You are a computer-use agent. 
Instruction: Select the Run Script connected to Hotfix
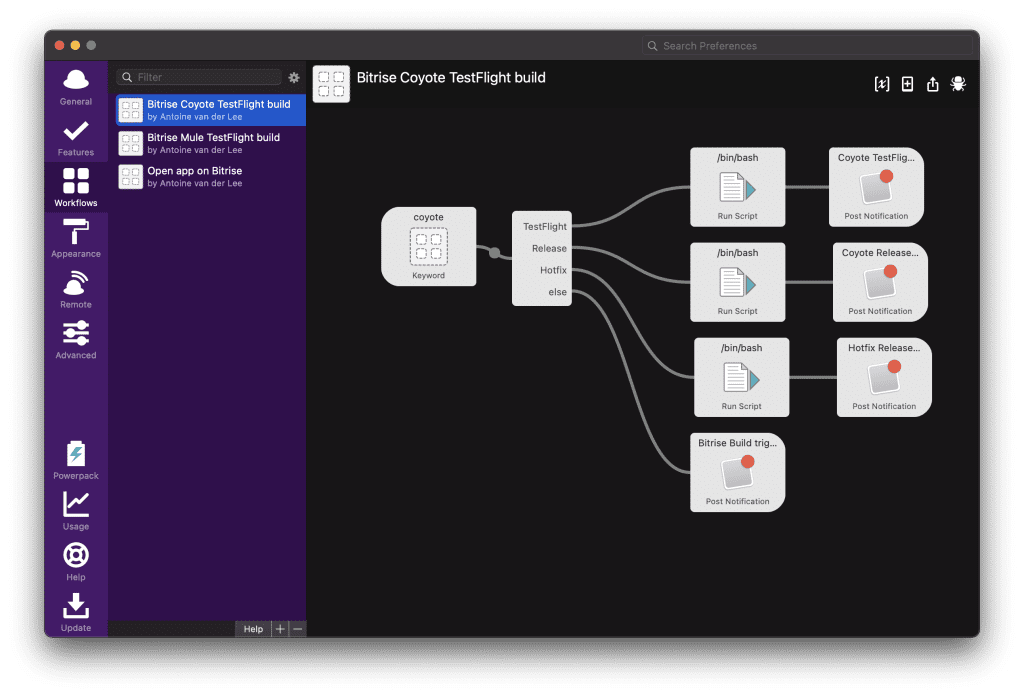741,377
